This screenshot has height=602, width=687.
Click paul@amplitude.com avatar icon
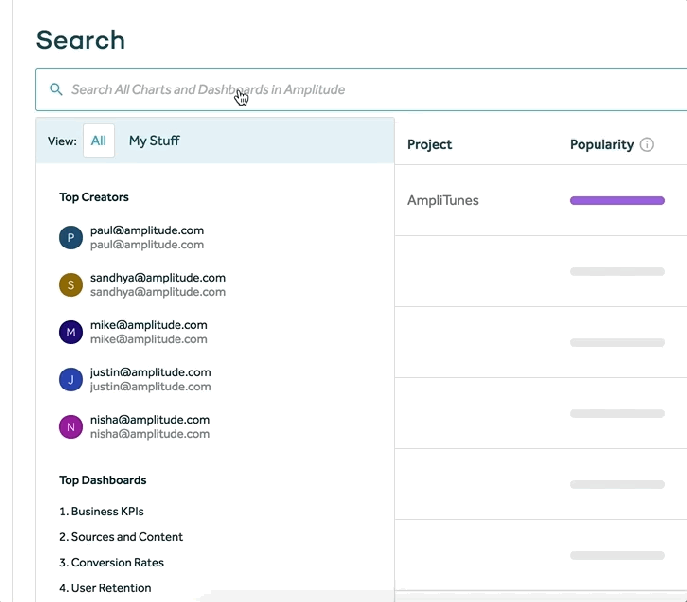70,237
